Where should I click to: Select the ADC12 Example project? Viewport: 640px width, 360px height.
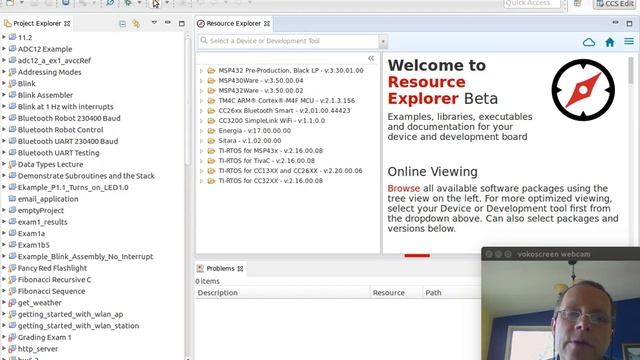pos(45,49)
